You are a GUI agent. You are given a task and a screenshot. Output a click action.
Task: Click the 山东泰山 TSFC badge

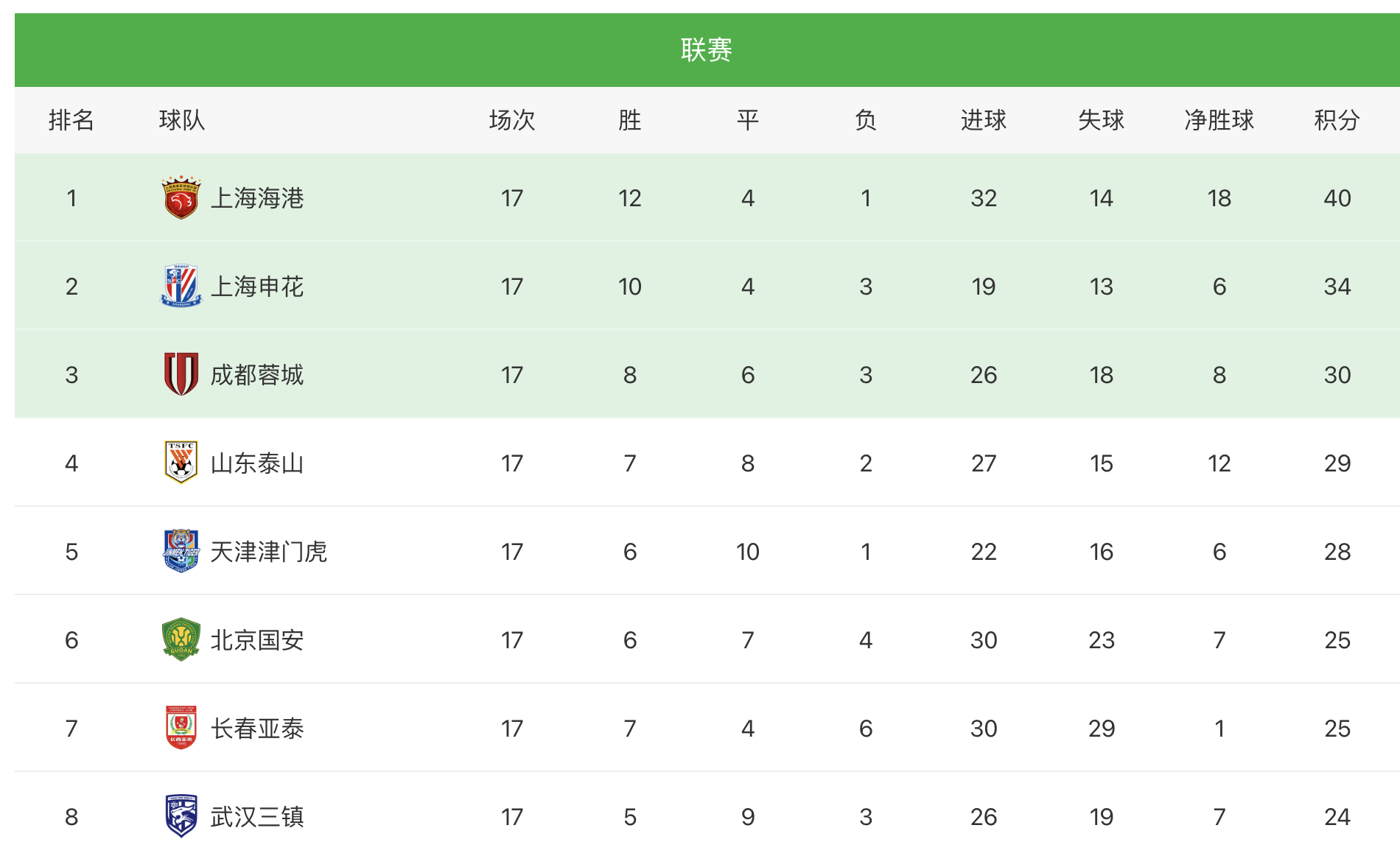pos(181,463)
